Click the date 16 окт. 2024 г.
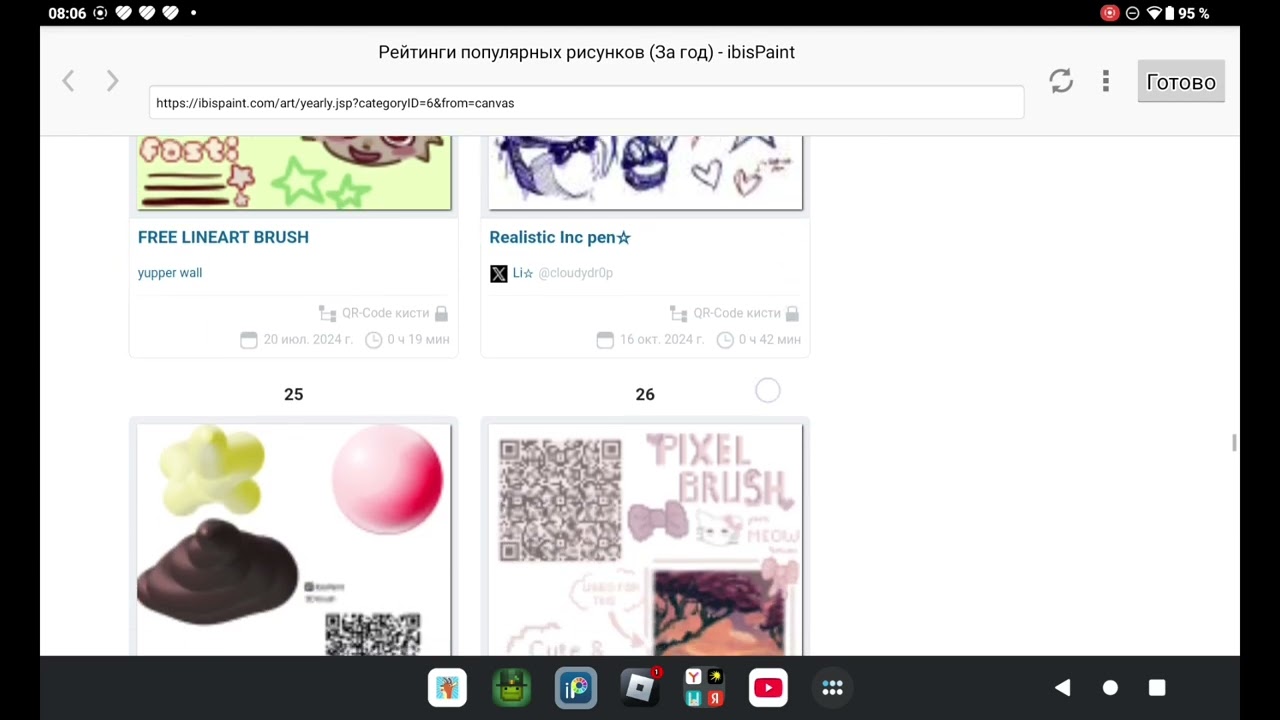Viewport: 1280px width, 720px height. [662, 340]
